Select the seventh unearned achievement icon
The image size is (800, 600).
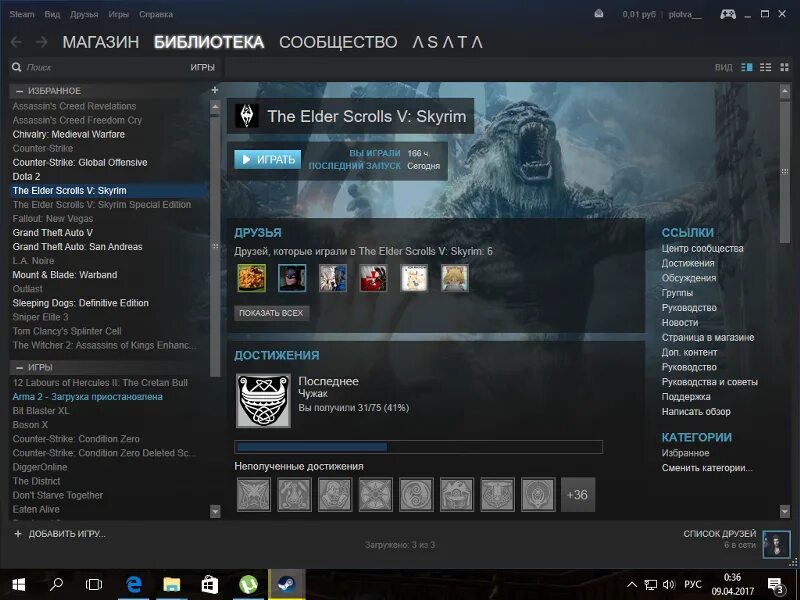pyautogui.click(x=497, y=494)
